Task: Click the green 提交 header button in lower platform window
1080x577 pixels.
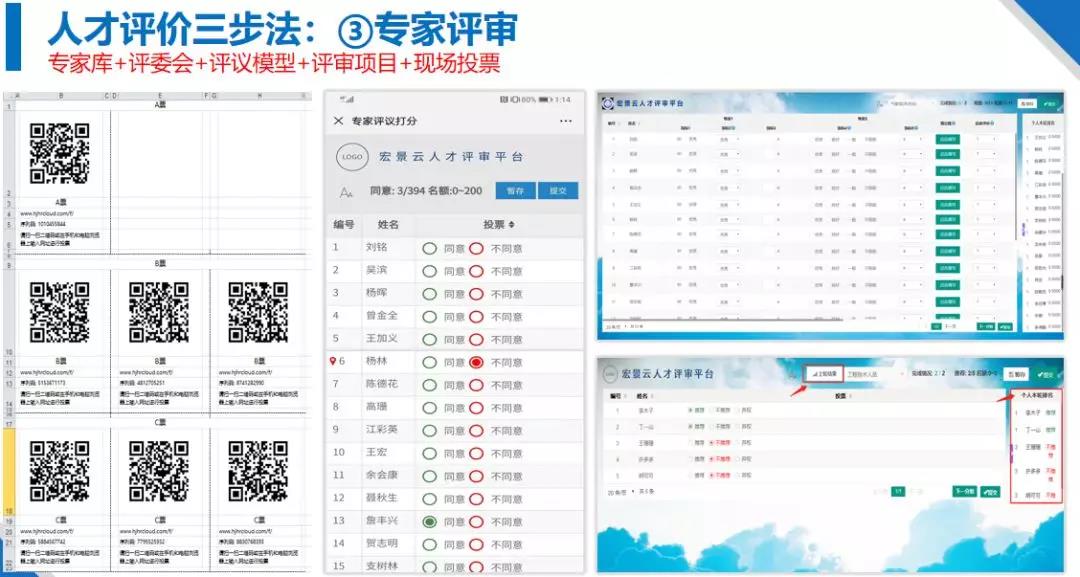Action: (x=1045, y=374)
